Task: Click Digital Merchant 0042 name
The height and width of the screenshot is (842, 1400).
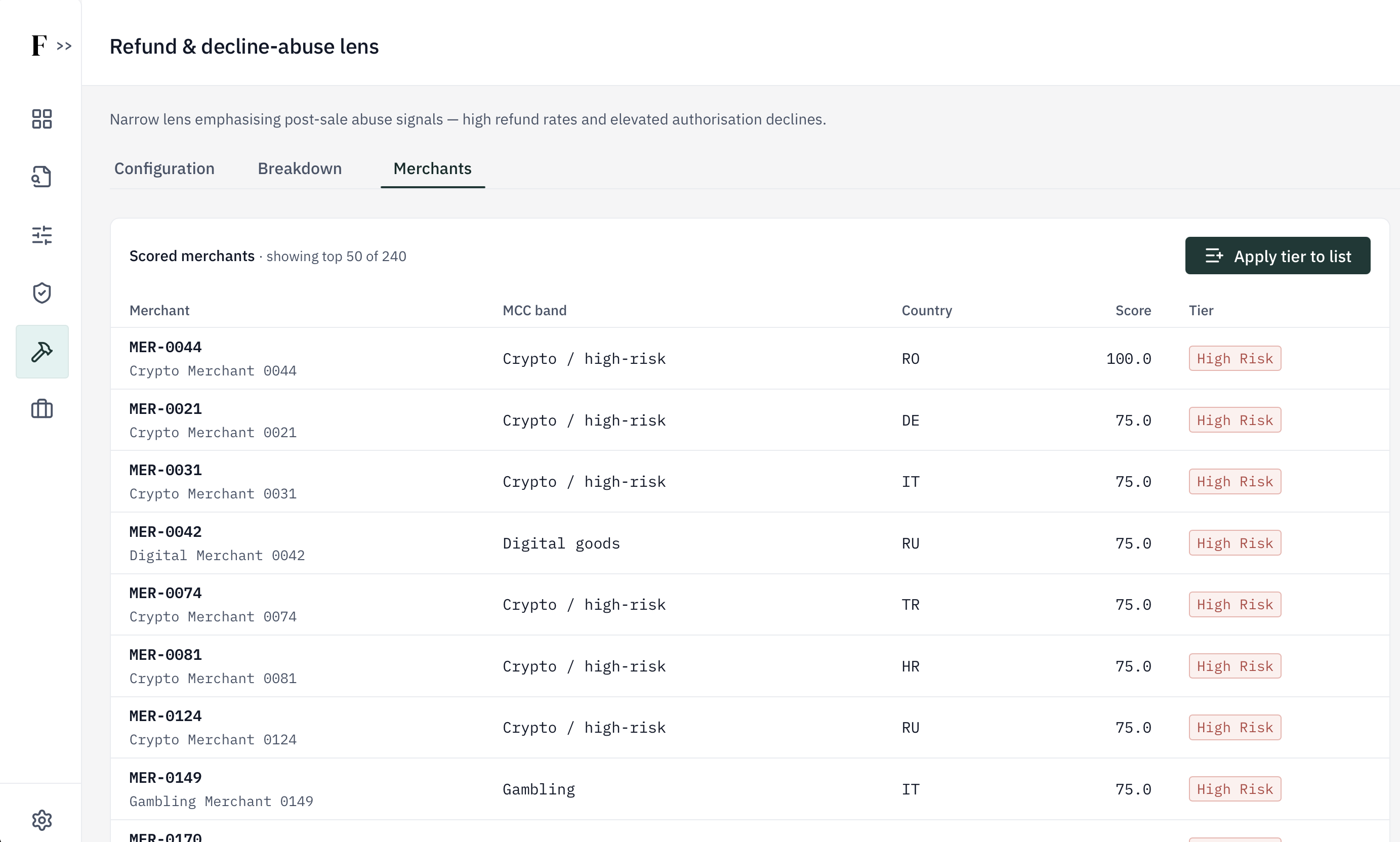Action: 217,556
